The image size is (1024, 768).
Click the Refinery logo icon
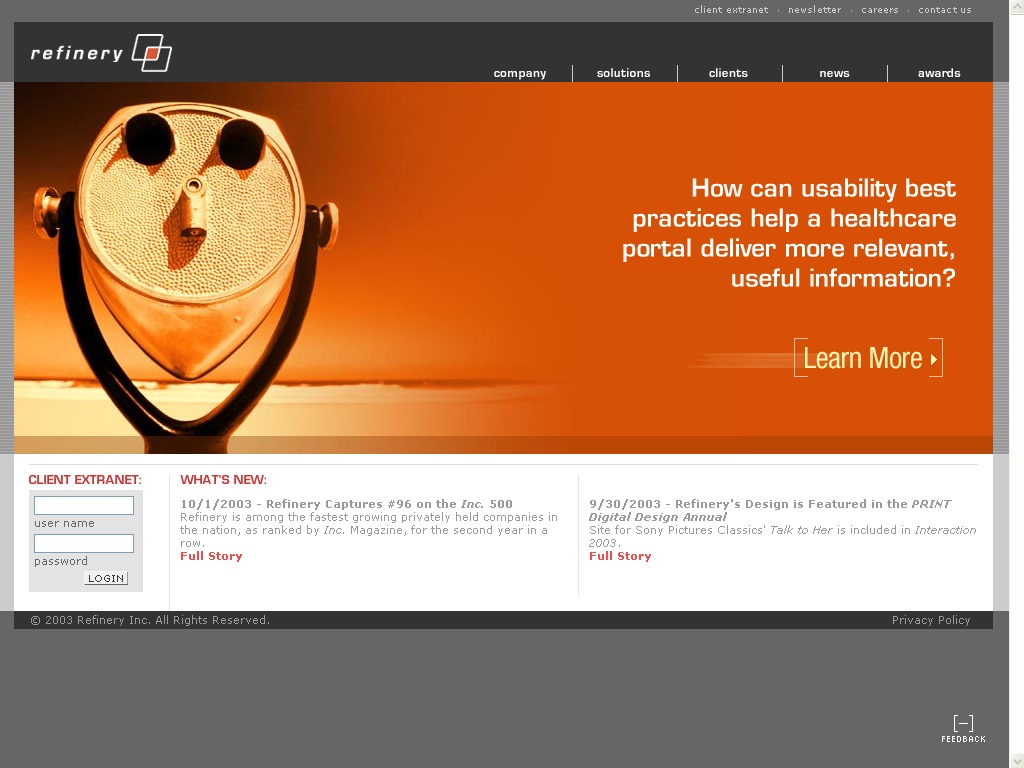pyautogui.click(x=152, y=53)
